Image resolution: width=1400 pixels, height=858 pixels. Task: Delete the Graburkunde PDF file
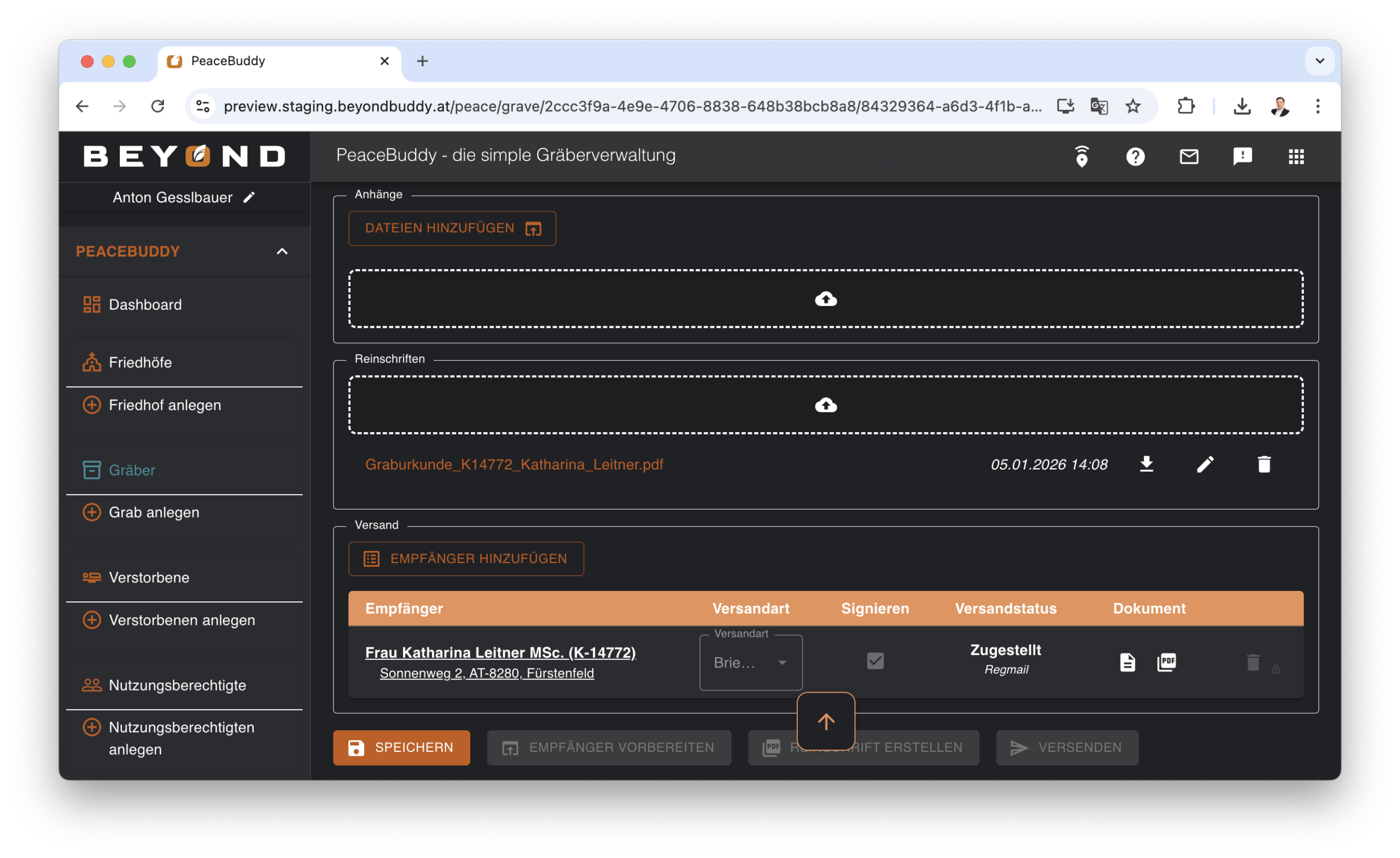click(x=1264, y=465)
